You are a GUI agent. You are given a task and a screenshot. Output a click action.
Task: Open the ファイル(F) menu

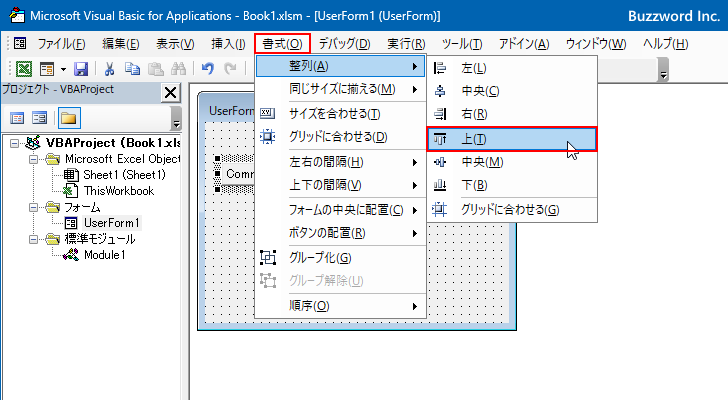tap(61, 44)
